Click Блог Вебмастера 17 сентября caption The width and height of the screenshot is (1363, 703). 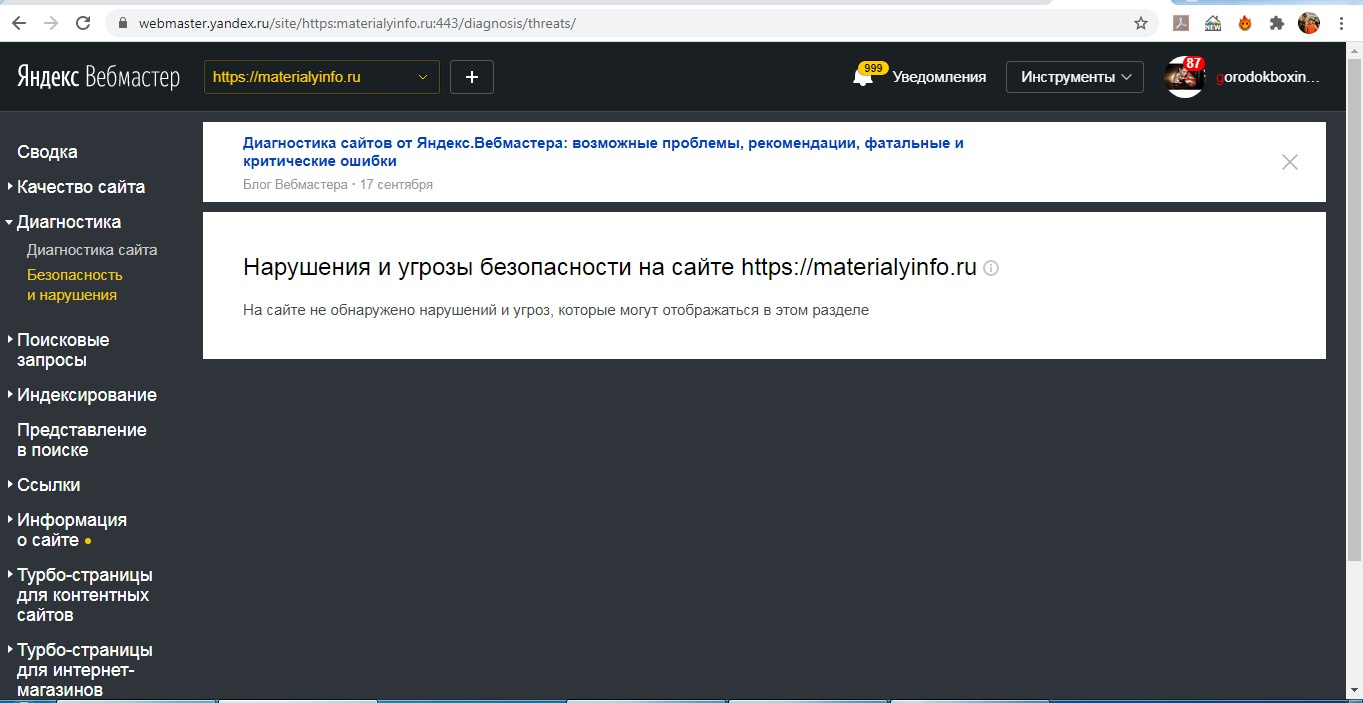pyautogui.click(x=338, y=185)
